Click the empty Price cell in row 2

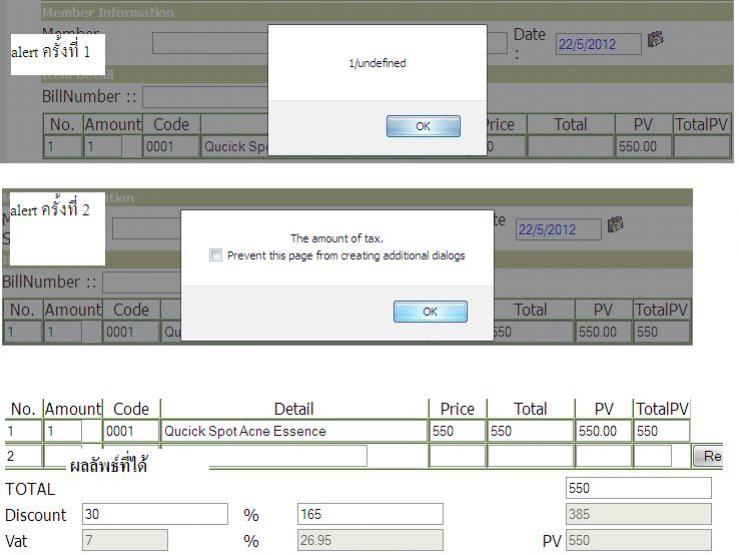pos(457,456)
